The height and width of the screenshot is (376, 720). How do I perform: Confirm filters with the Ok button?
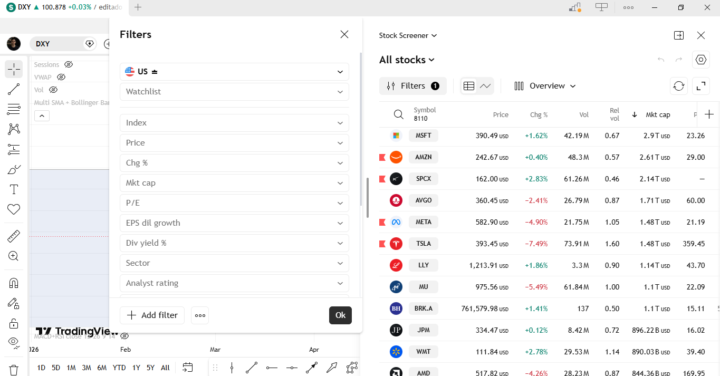click(340, 315)
